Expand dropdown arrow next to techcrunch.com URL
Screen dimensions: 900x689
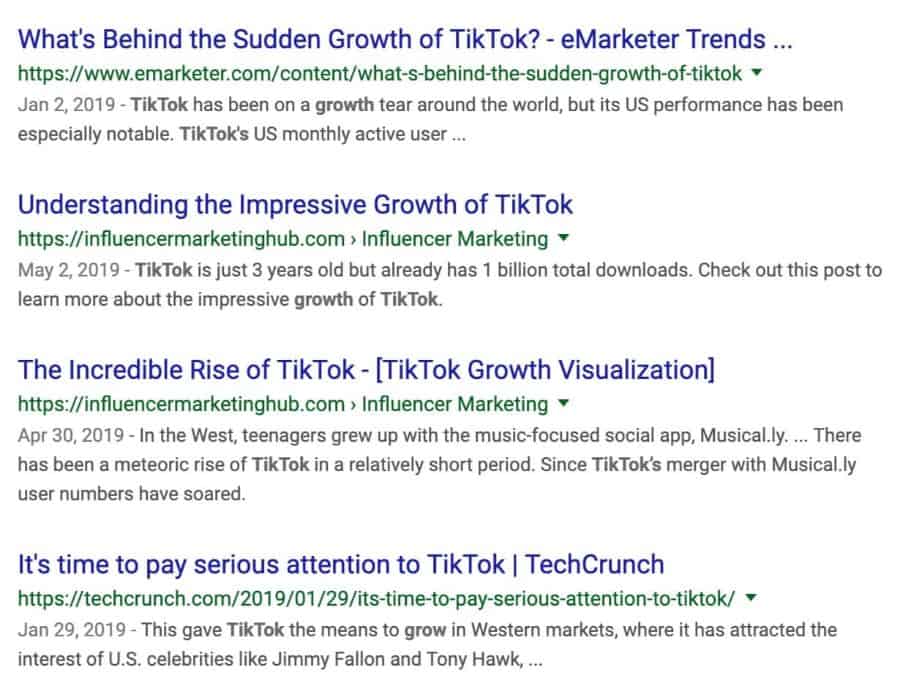click(750, 598)
